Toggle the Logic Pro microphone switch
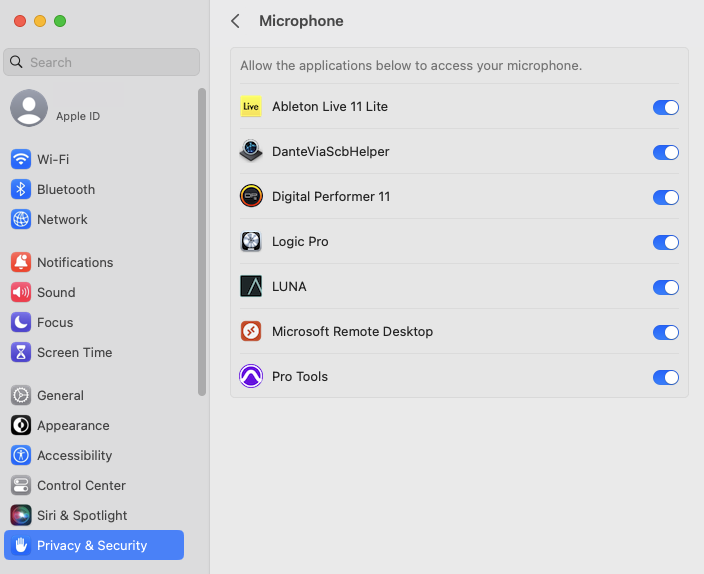Screen dimensions: 704x574 (x=665, y=242)
